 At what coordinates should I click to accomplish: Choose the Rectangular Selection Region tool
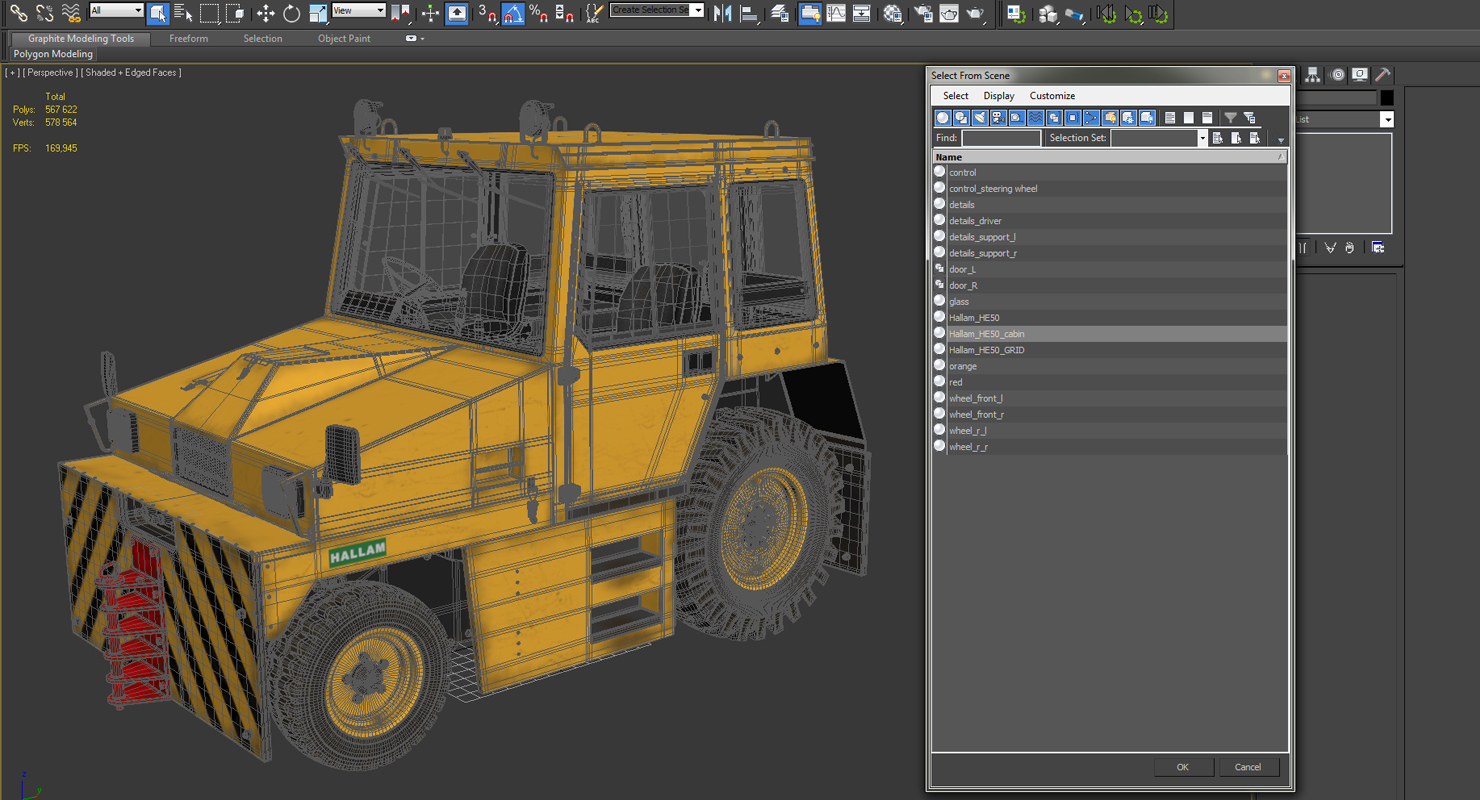(209, 13)
